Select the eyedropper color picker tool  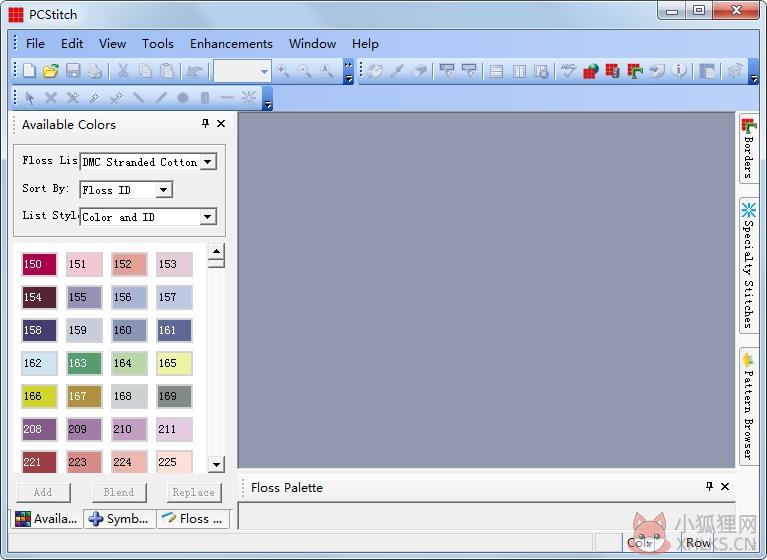(x=397, y=71)
